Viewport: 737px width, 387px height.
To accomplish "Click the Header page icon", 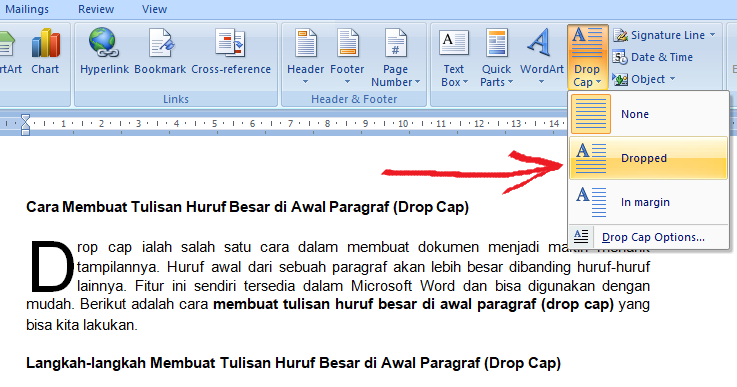I will (306, 43).
